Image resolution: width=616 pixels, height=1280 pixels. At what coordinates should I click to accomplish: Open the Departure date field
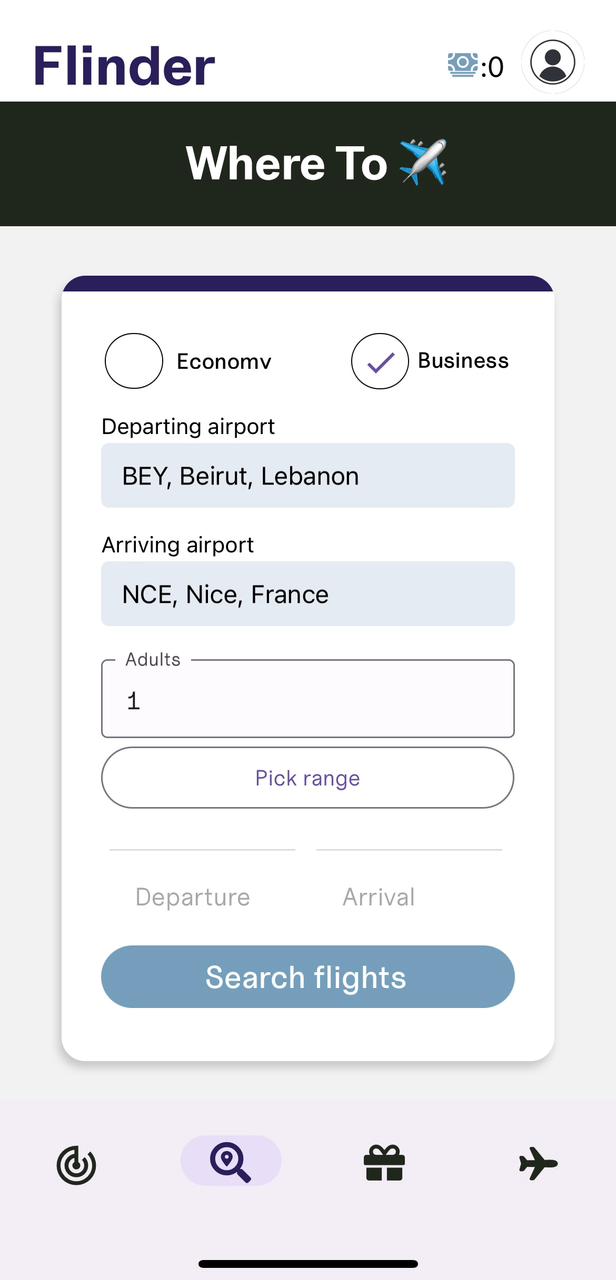(193, 896)
